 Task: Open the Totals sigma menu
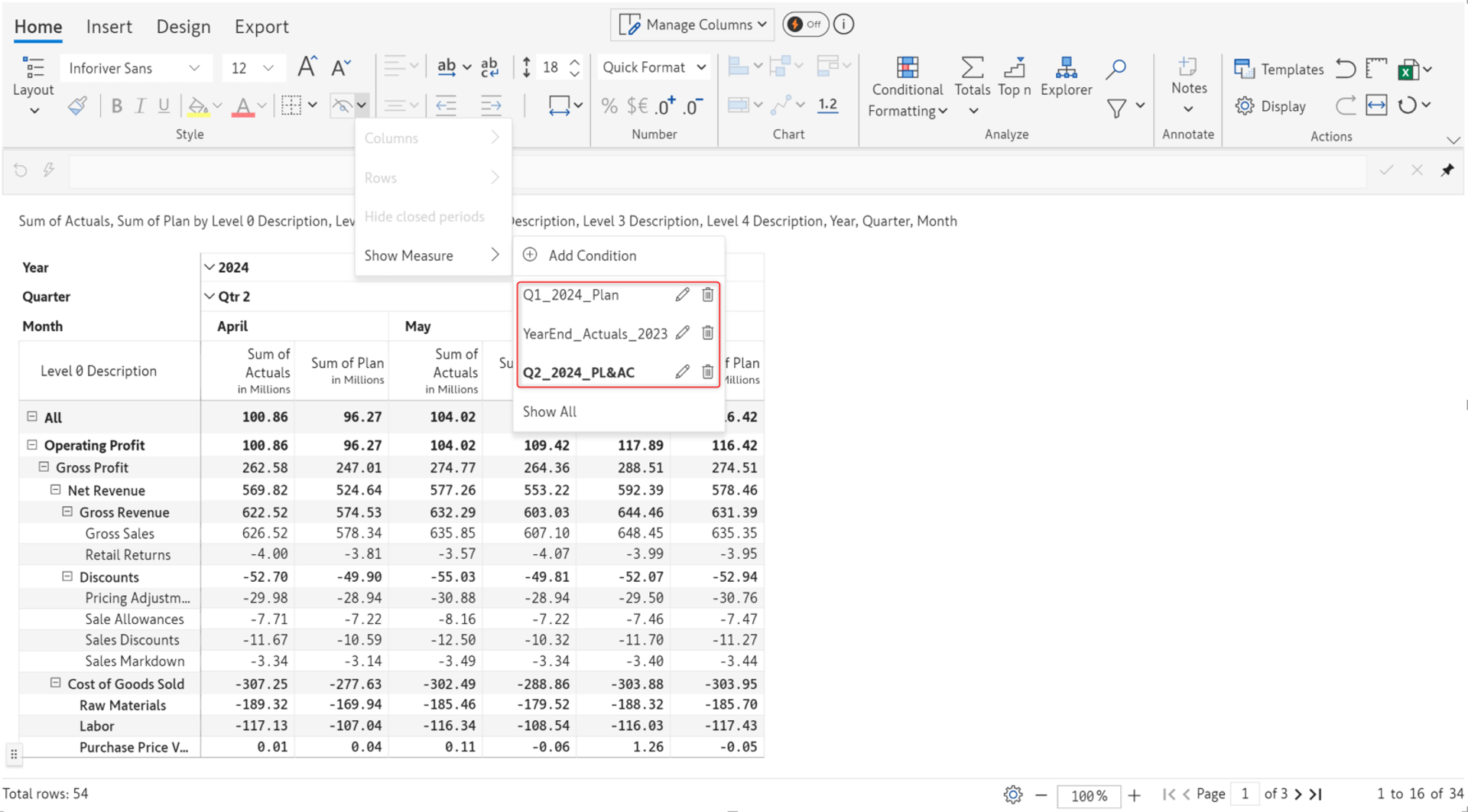tap(972, 86)
